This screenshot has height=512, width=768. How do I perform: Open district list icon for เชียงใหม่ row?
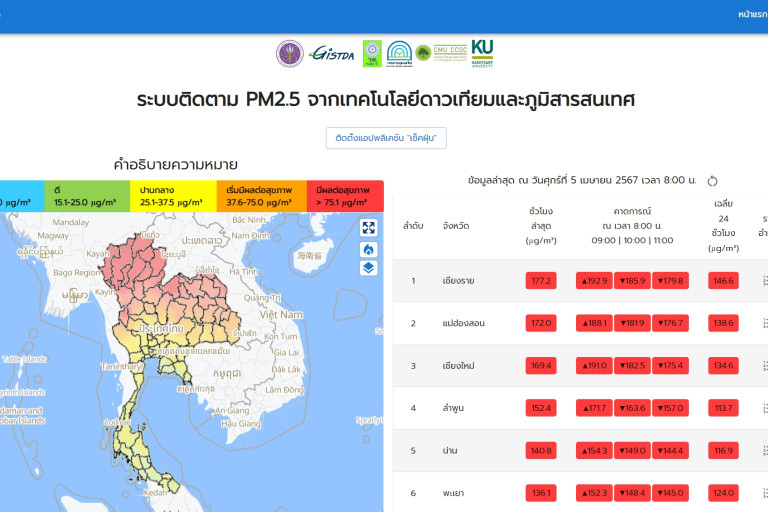[x=765, y=366]
